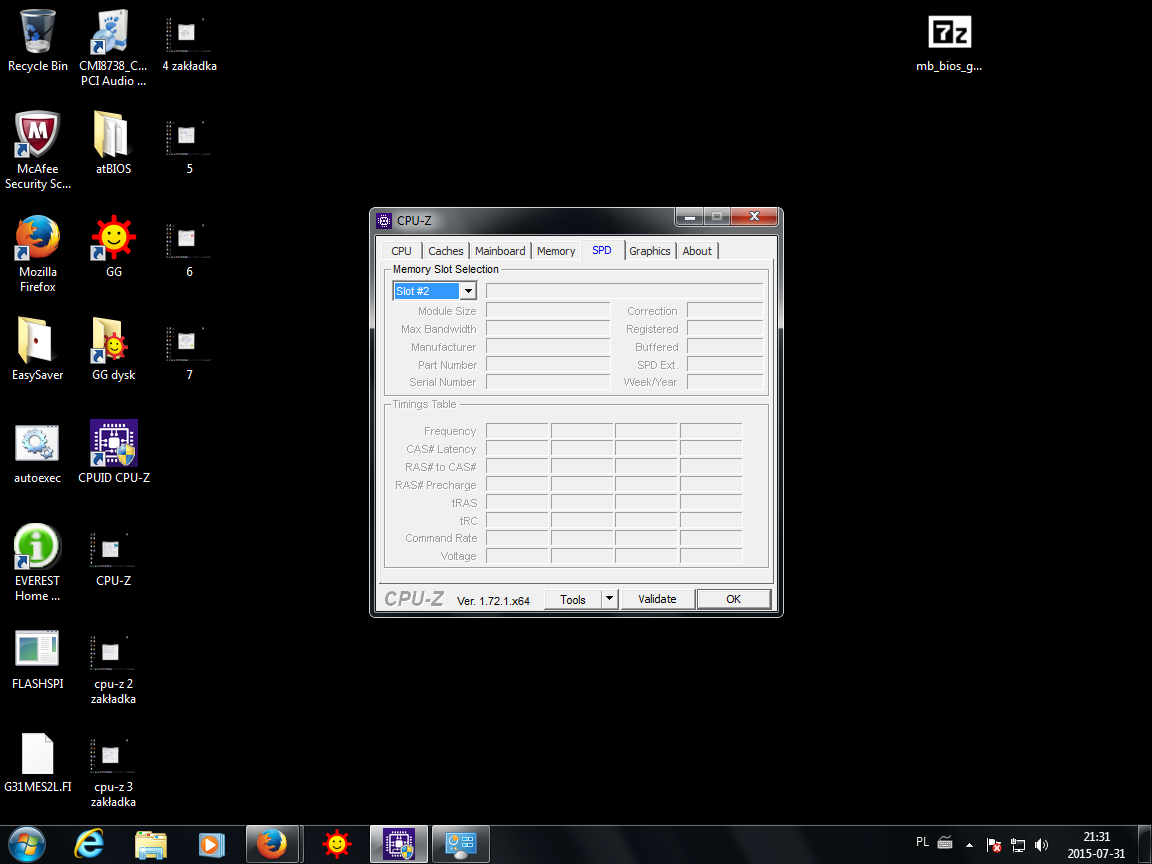Launch EVEREST Home desktop shortcut

coord(37,562)
